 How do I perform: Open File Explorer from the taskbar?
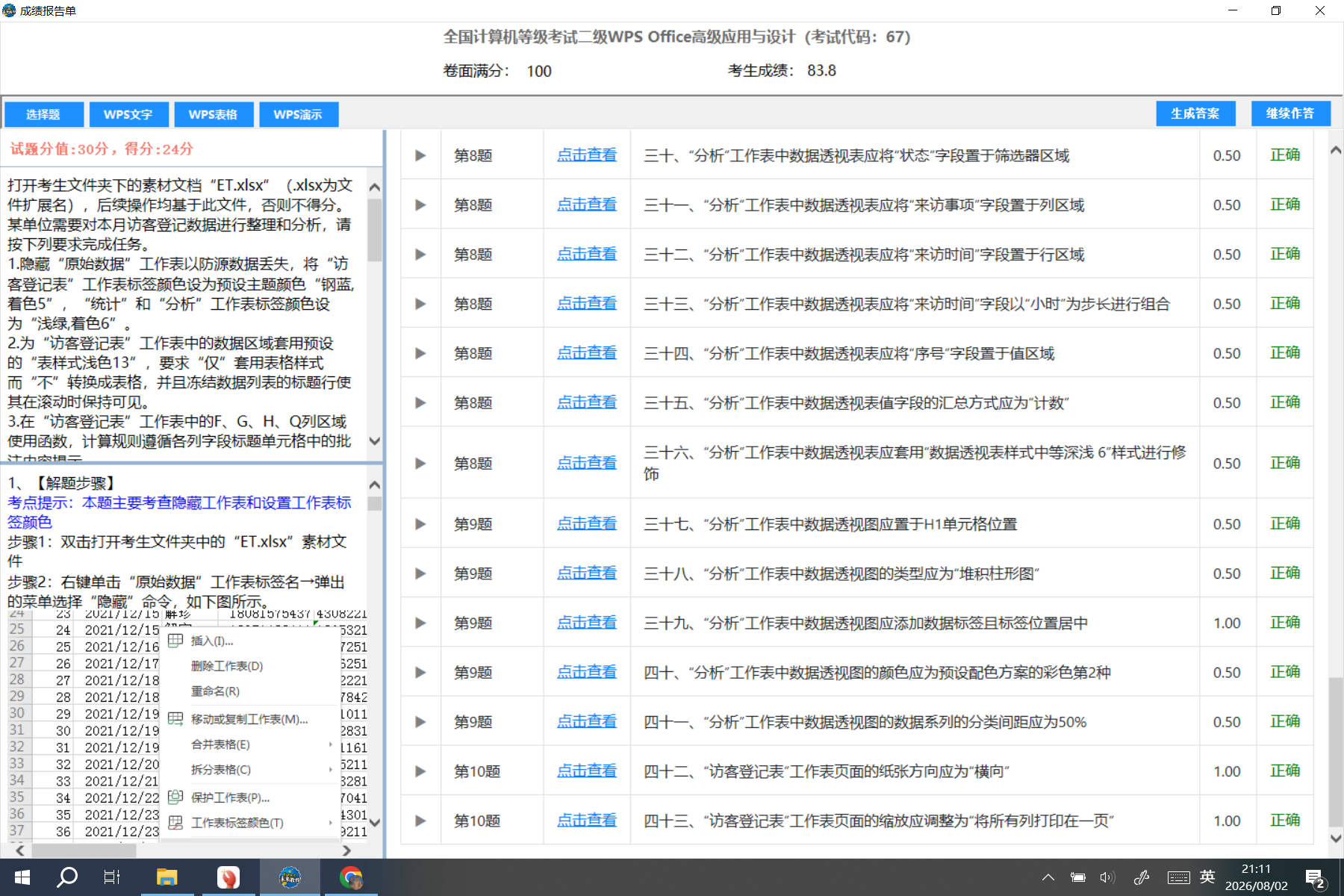(x=167, y=877)
